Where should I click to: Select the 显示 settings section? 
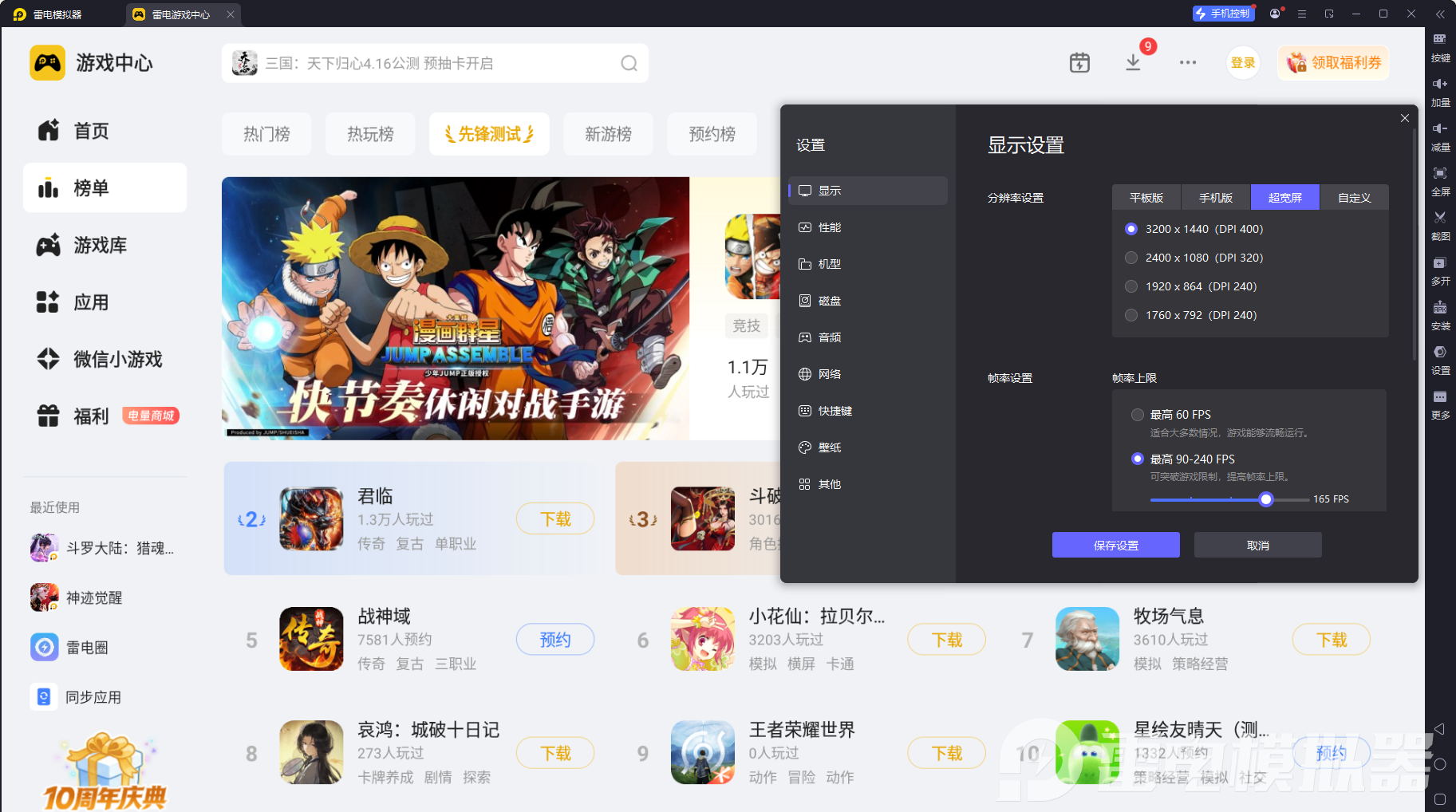(868, 191)
